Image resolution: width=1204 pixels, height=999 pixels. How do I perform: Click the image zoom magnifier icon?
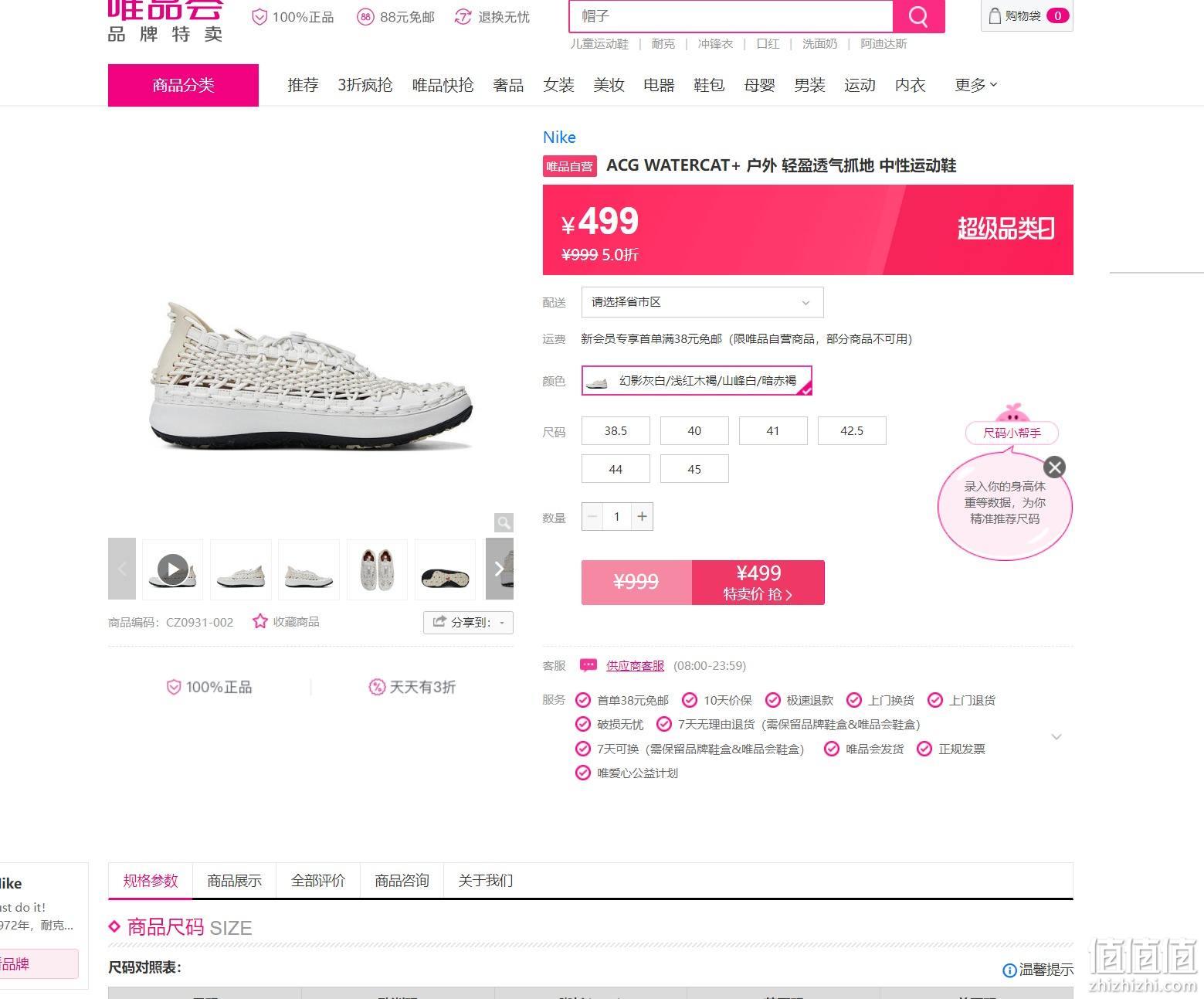pos(504,523)
